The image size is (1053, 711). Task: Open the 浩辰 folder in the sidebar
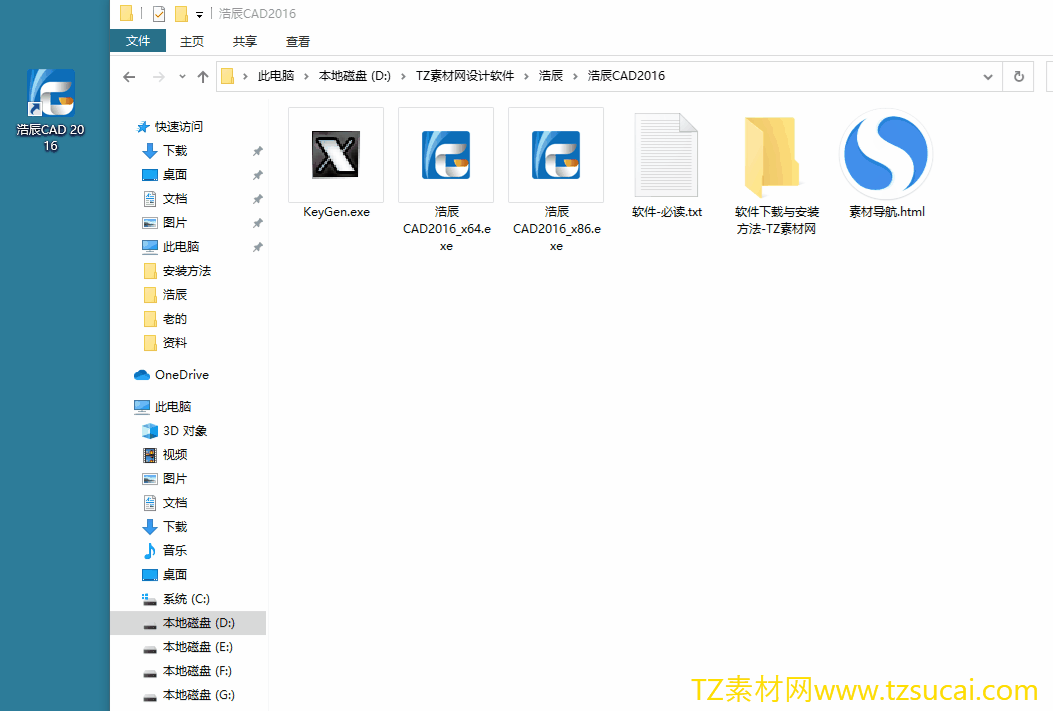point(175,295)
